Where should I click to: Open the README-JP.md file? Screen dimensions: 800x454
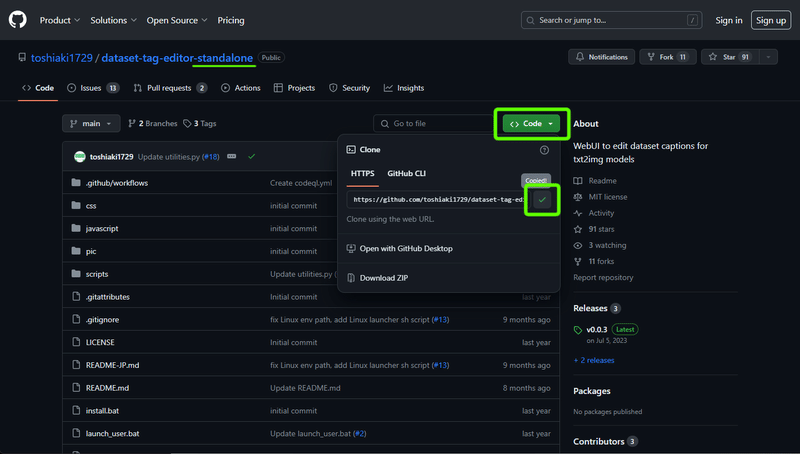pos(112,365)
